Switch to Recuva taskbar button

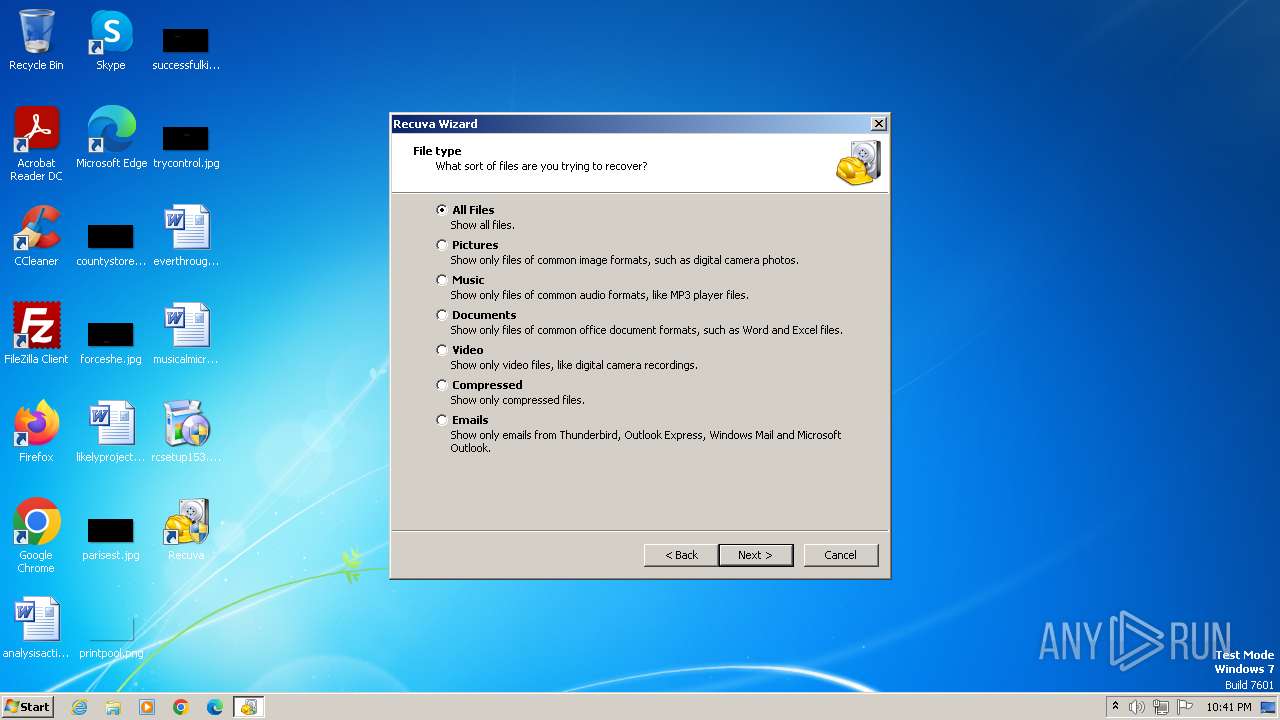[x=249, y=707]
